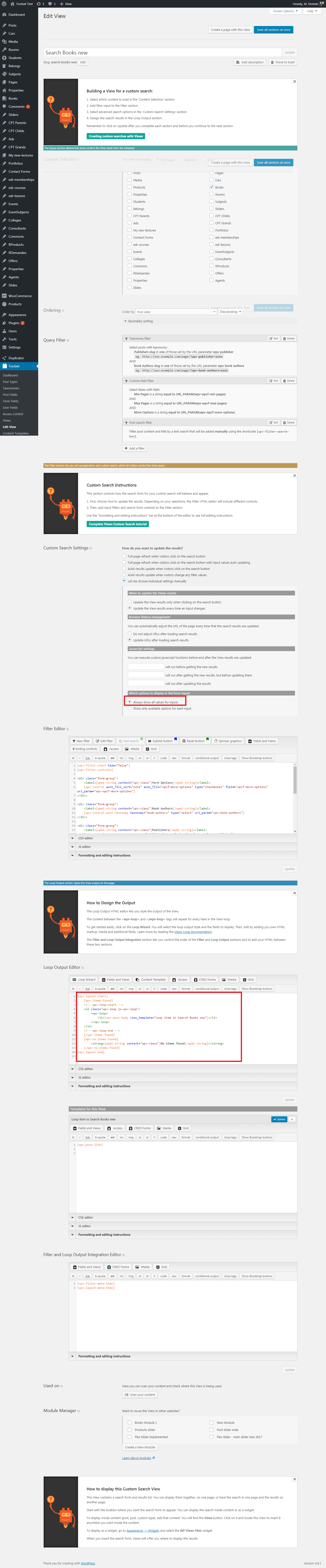Open the Order by Post date dropdown
Image resolution: width=326 pixels, height=1568 pixels.
[x=176, y=312]
